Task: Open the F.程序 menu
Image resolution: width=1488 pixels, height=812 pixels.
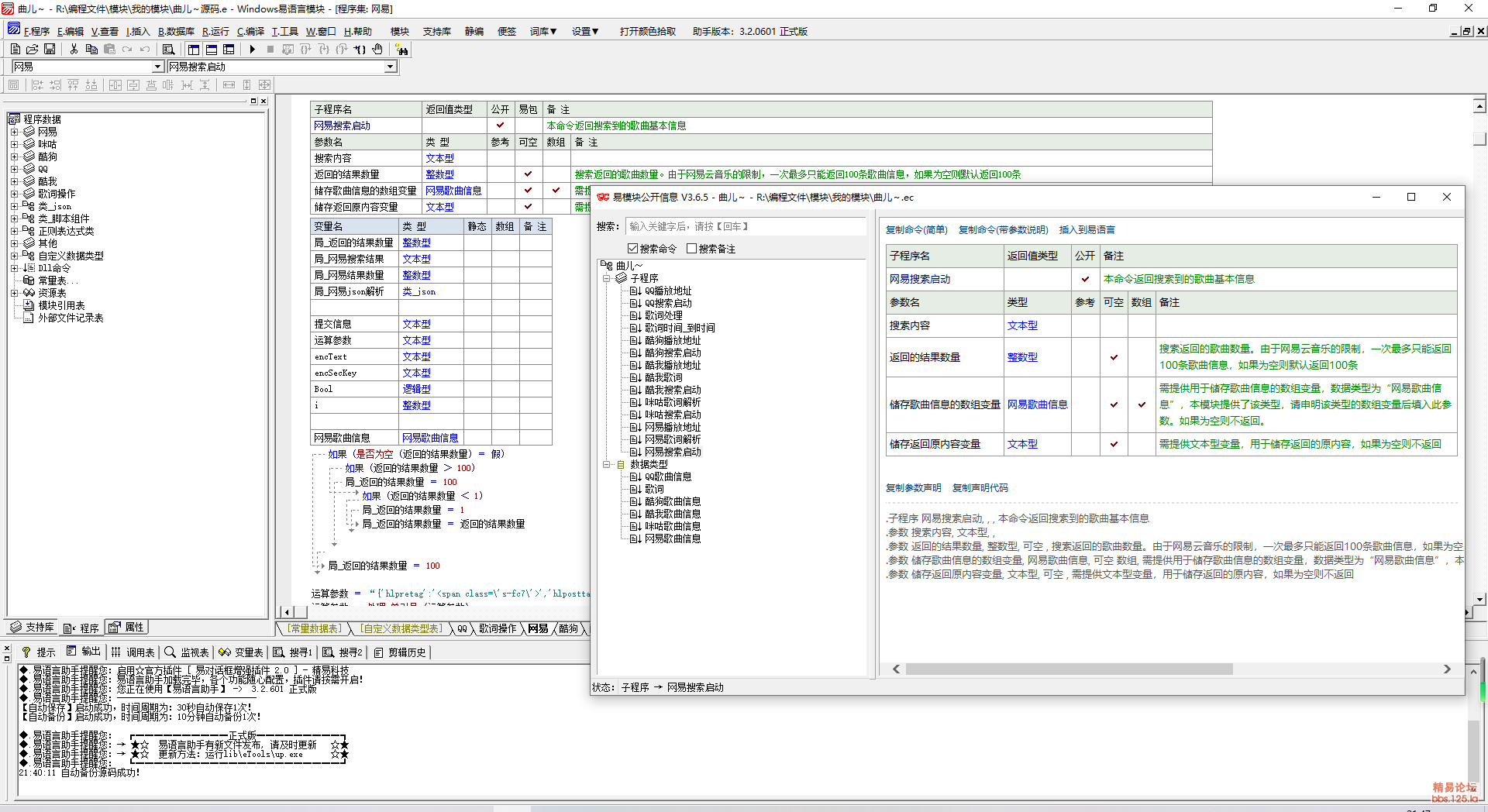Action: pos(36,31)
